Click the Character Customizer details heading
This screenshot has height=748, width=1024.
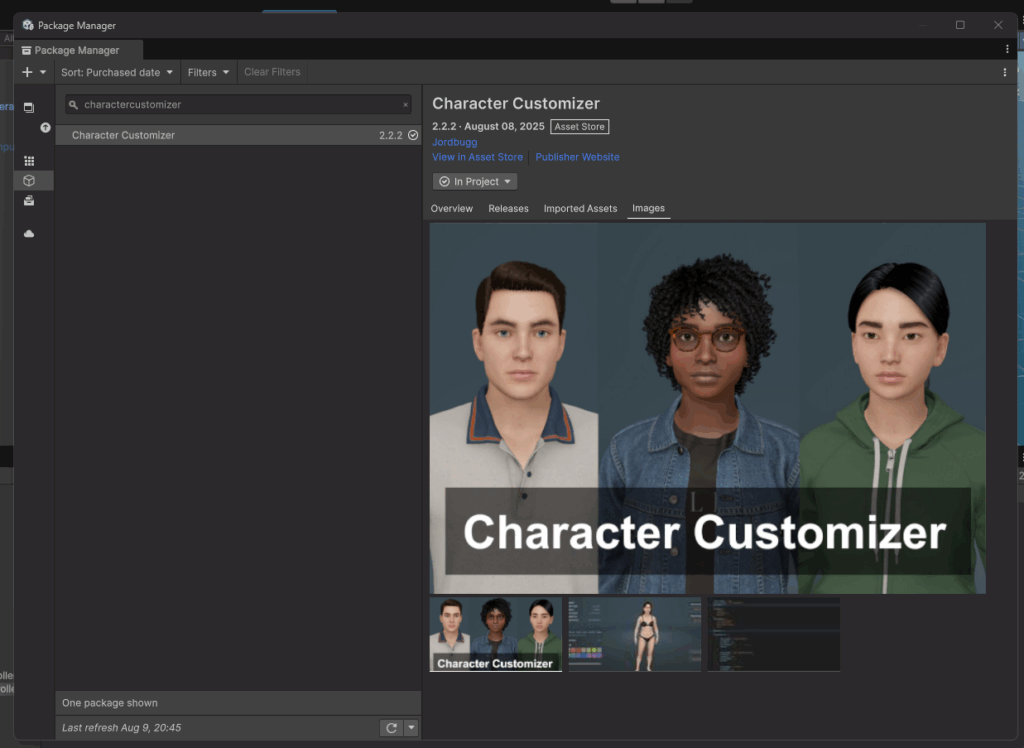(516, 103)
